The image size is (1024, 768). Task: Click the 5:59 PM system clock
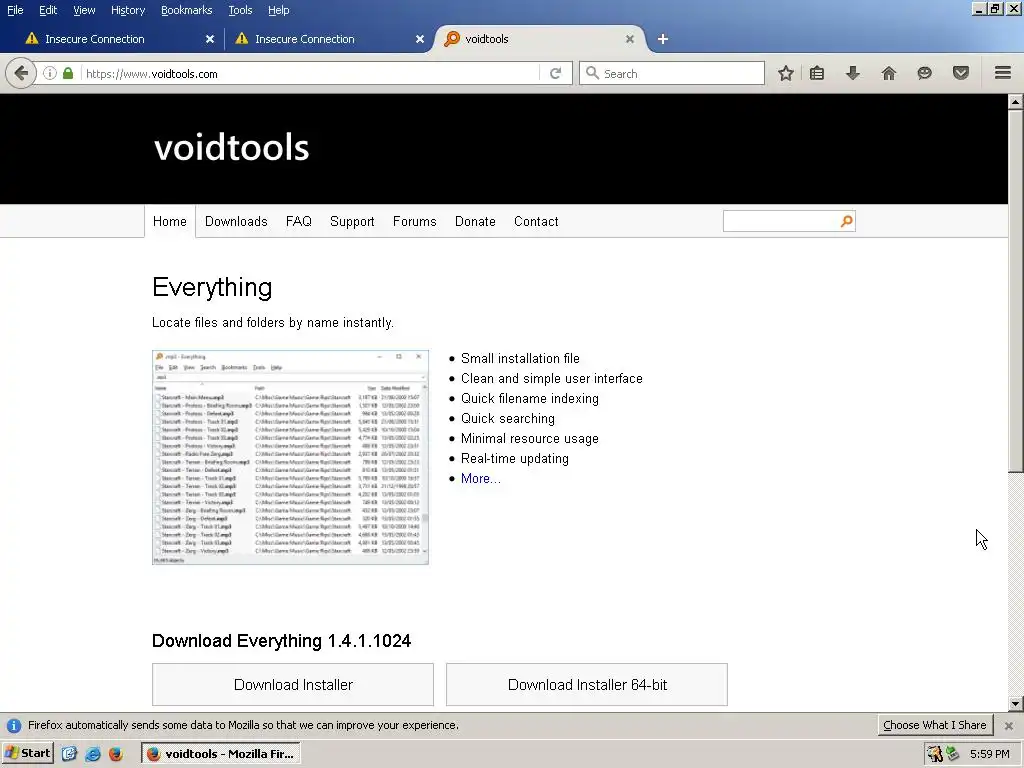point(989,754)
